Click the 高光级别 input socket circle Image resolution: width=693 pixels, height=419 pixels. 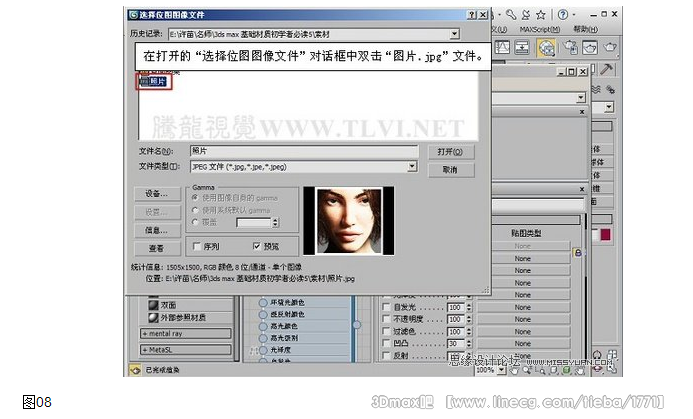point(263,338)
